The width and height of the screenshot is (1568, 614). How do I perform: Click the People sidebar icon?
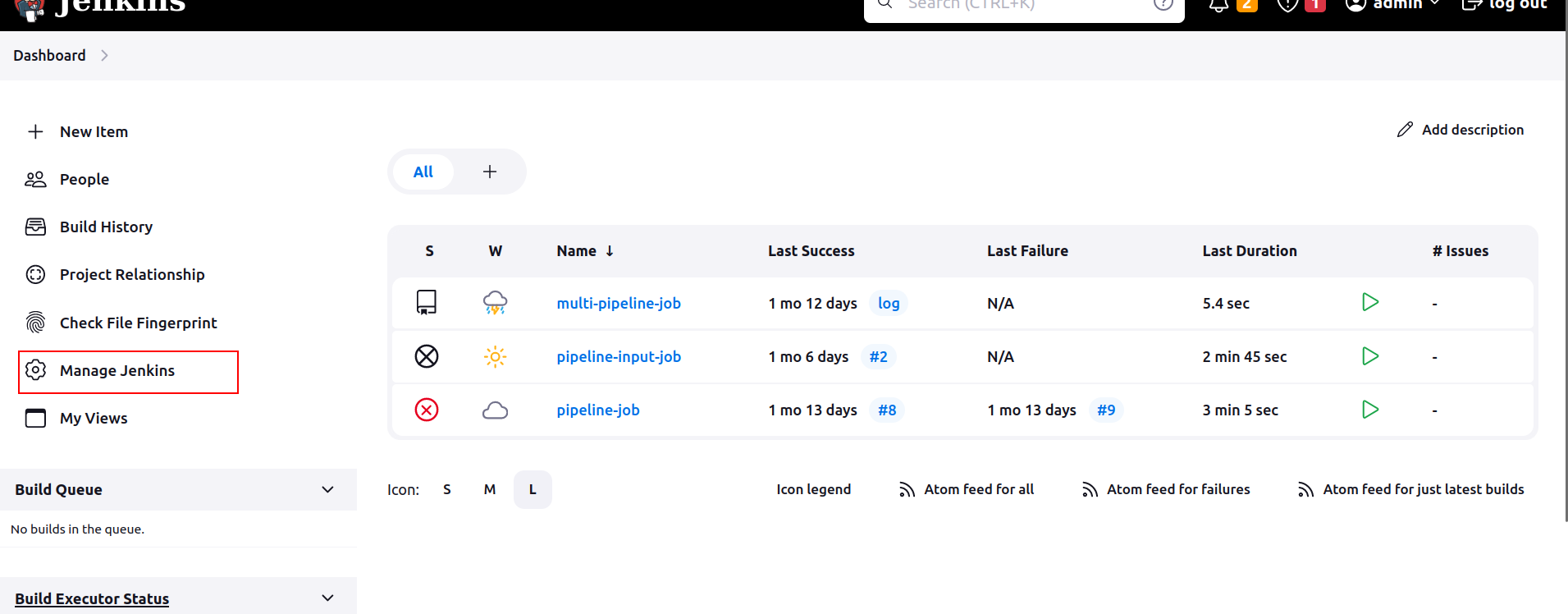(35, 179)
